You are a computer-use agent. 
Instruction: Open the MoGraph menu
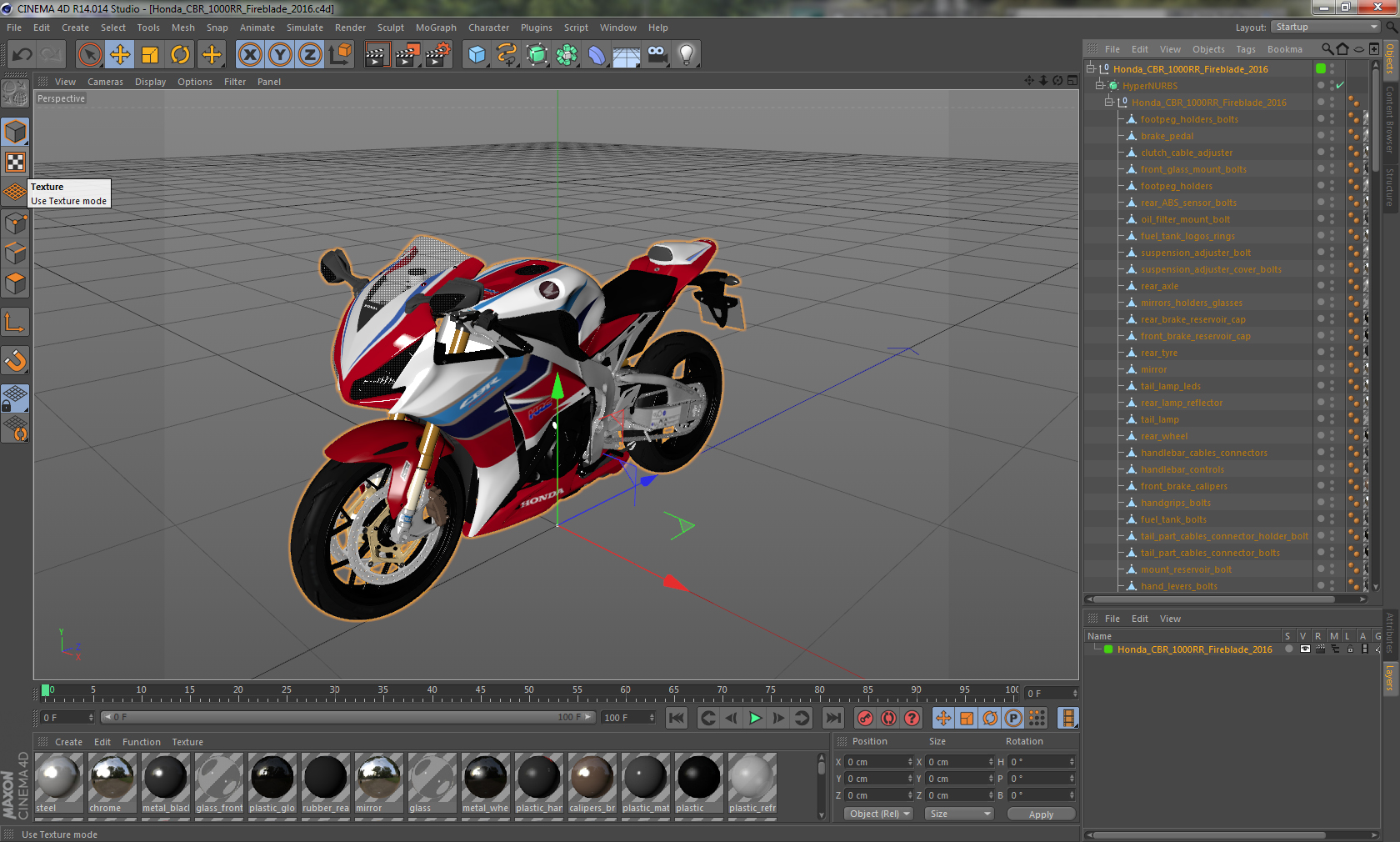click(x=436, y=28)
